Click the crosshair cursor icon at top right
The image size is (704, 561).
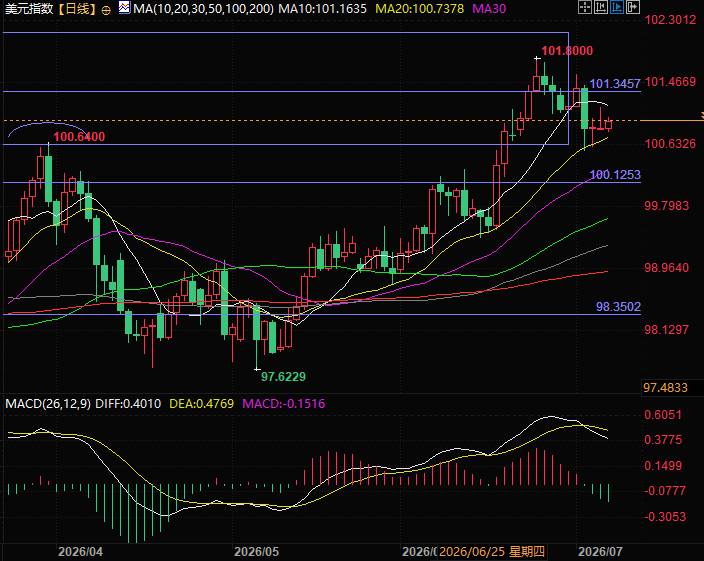point(585,7)
